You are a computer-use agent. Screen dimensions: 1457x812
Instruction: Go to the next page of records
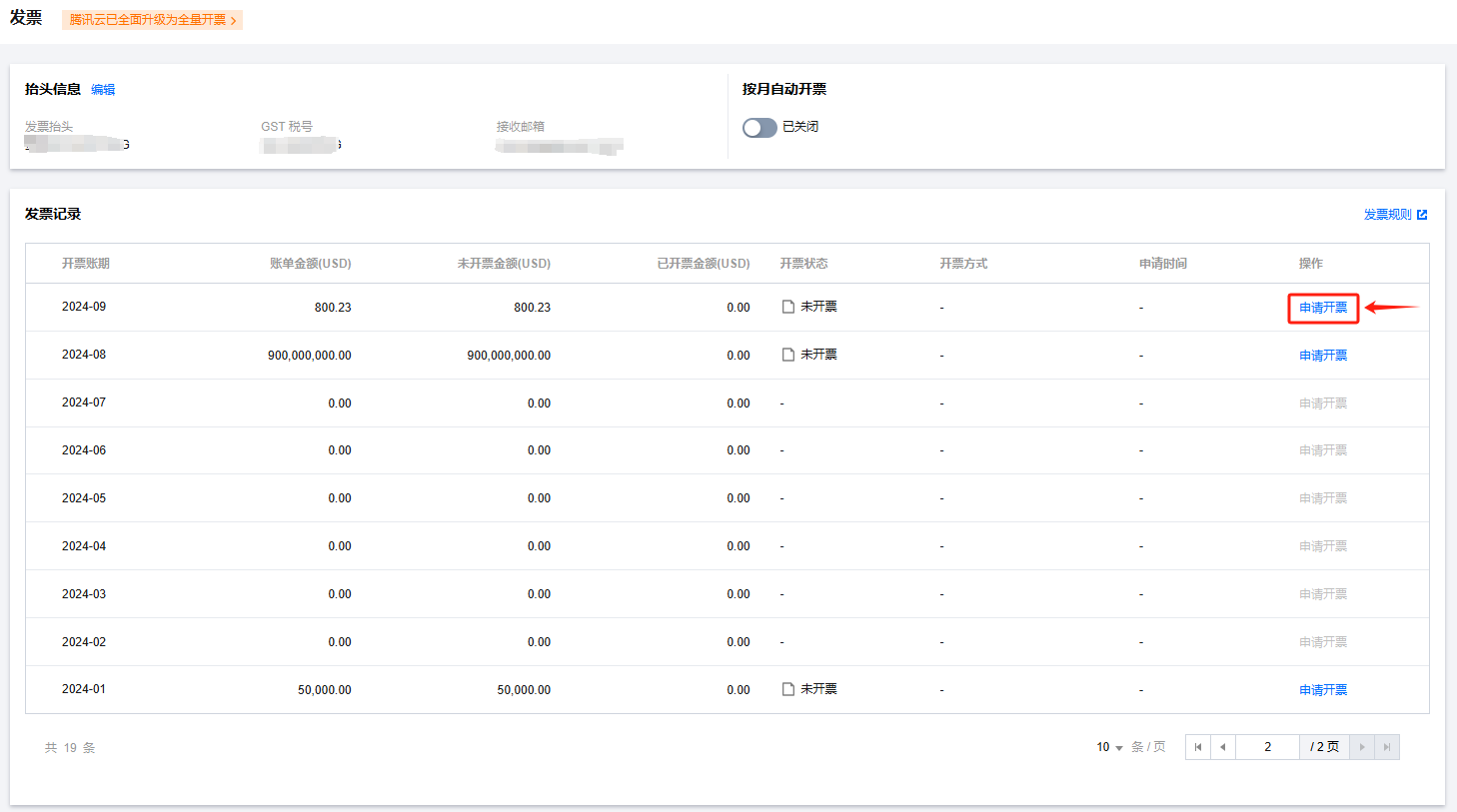tap(1362, 747)
